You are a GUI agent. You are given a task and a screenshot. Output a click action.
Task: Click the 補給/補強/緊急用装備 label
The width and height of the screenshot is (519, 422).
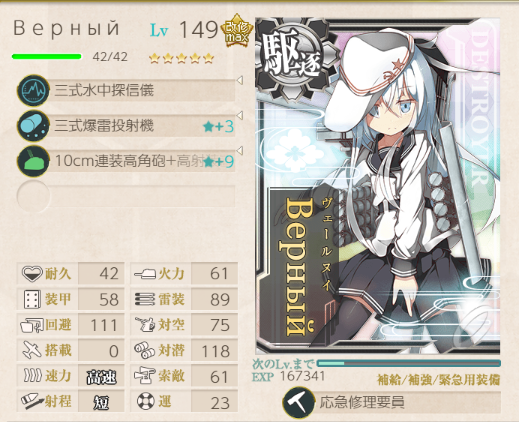point(439,379)
